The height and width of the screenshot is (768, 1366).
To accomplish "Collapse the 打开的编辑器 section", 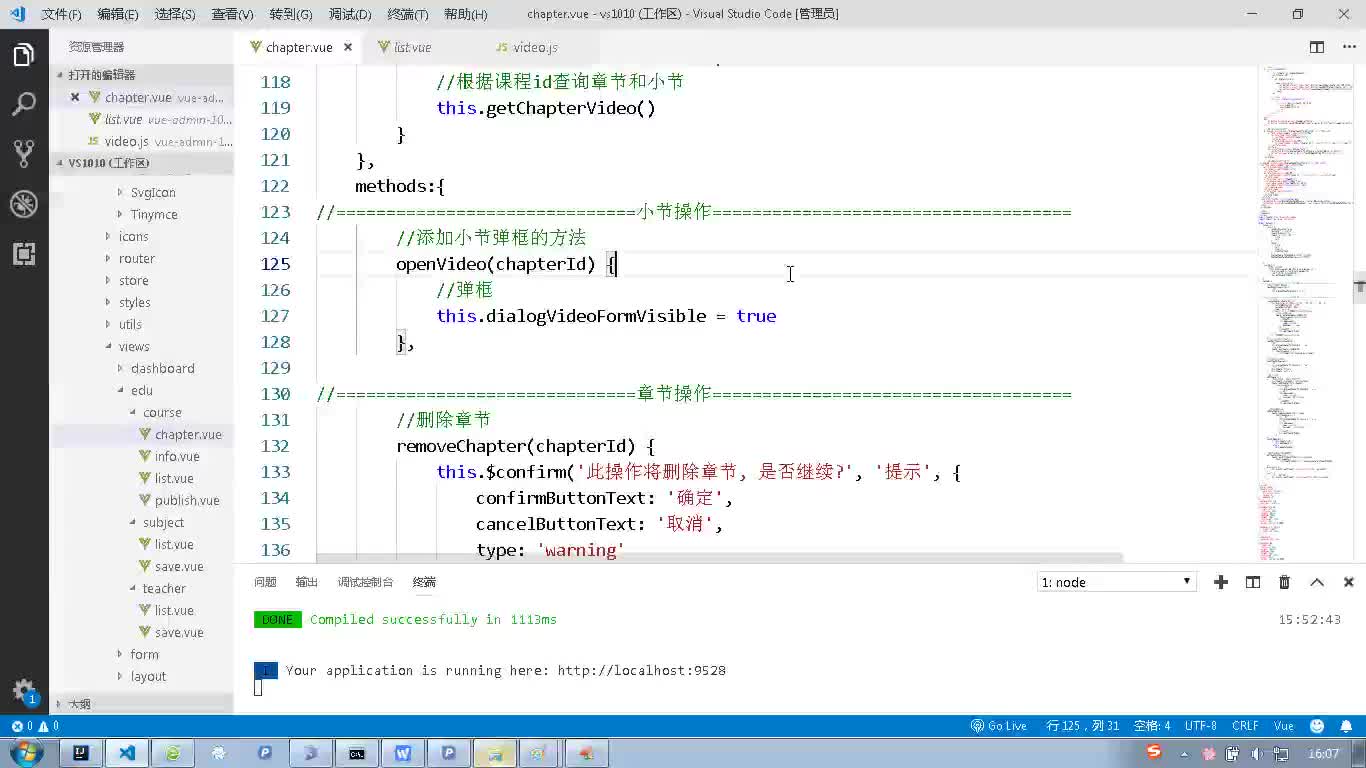I will tap(142, 75).
